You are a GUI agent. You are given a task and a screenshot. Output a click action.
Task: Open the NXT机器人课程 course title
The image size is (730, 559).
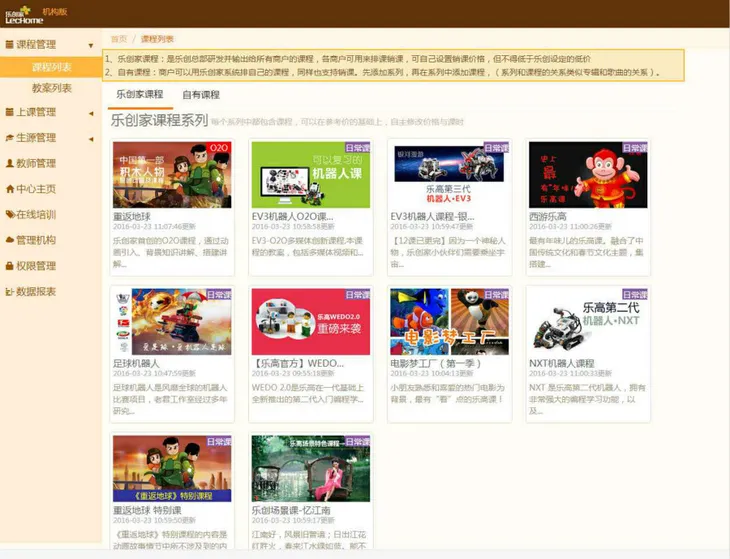click(x=561, y=364)
